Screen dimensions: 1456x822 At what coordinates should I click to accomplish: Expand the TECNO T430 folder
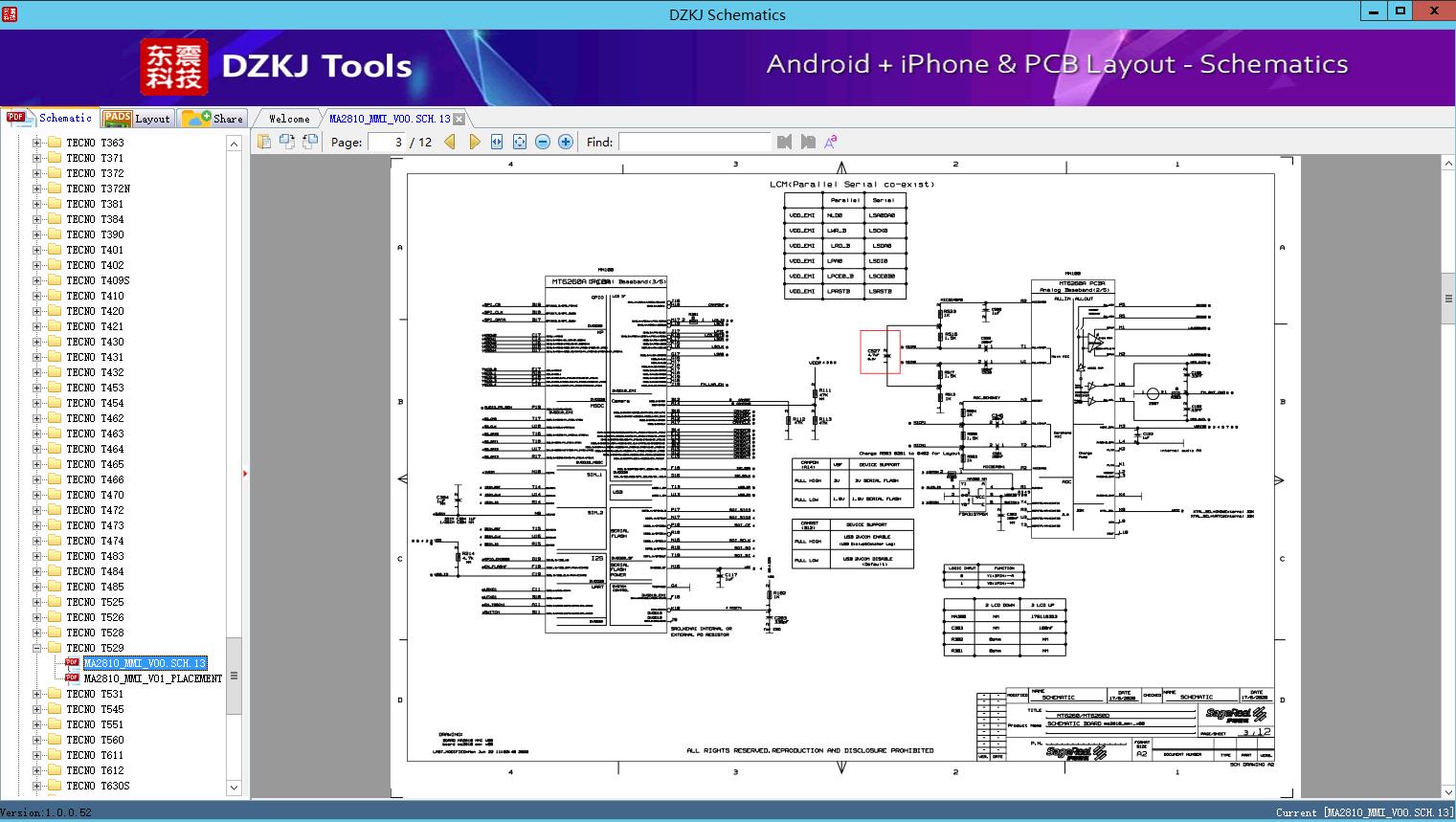[x=36, y=342]
